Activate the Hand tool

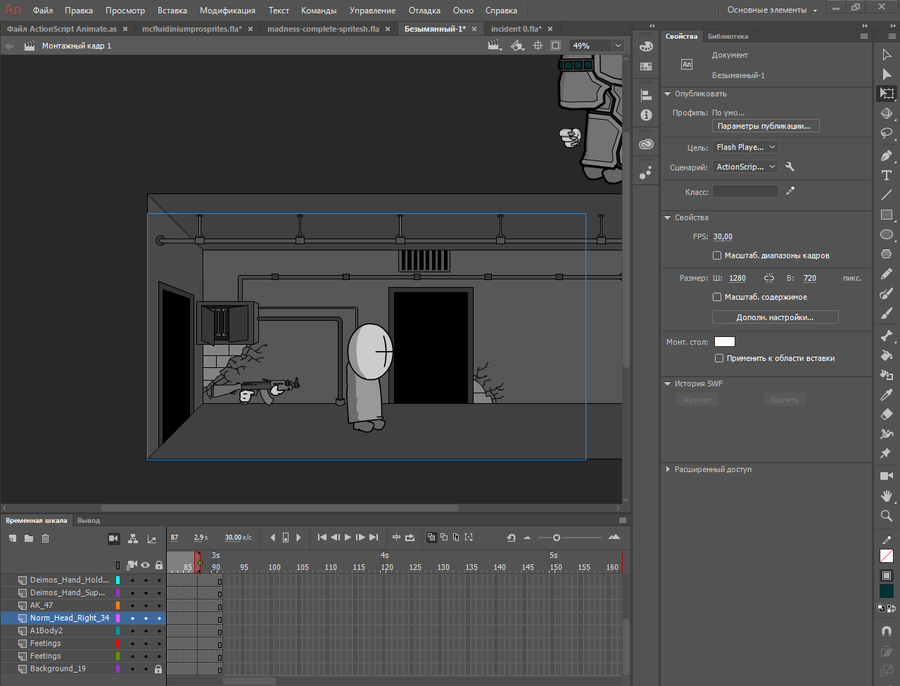tap(886, 495)
